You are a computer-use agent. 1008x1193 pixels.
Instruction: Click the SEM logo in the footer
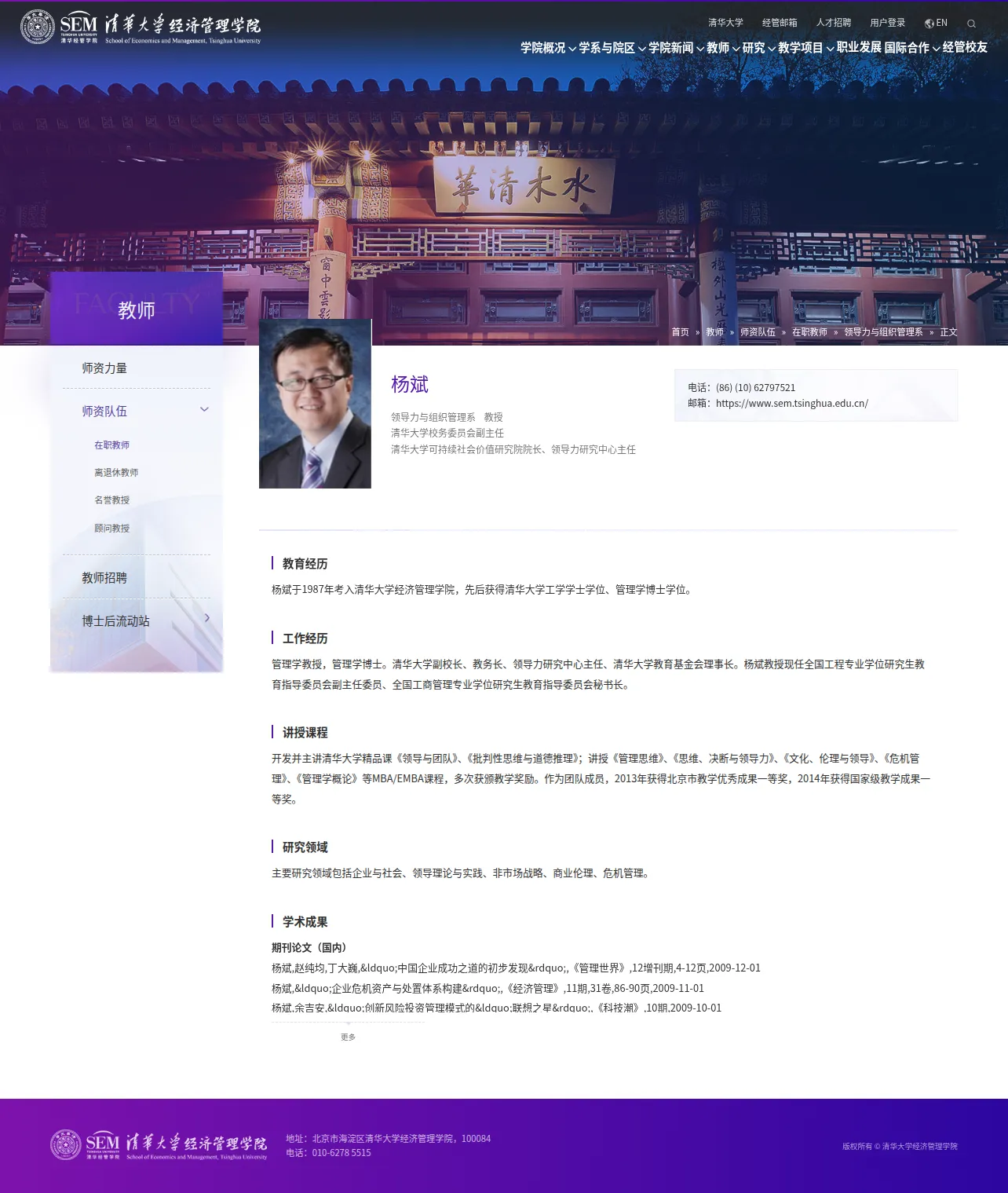159,1145
